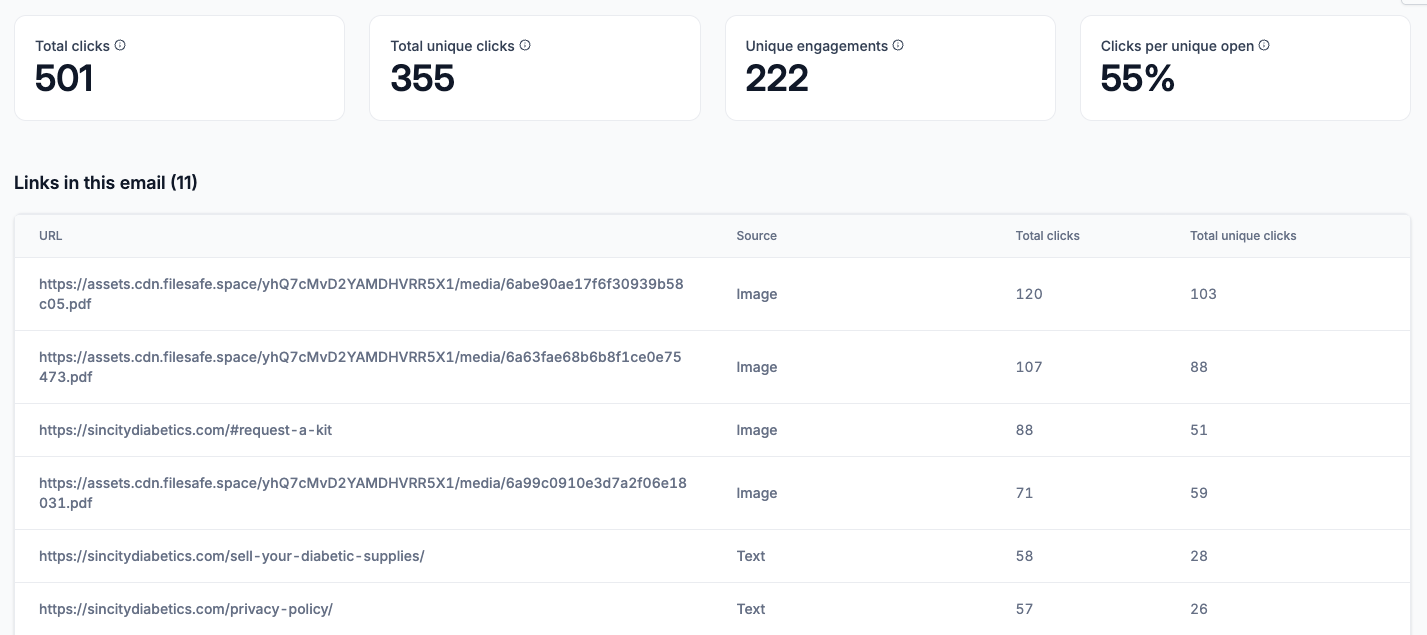Screen dimensions: 1427x635
Task: Open the privacy-policy URL
Action: tap(186, 609)
